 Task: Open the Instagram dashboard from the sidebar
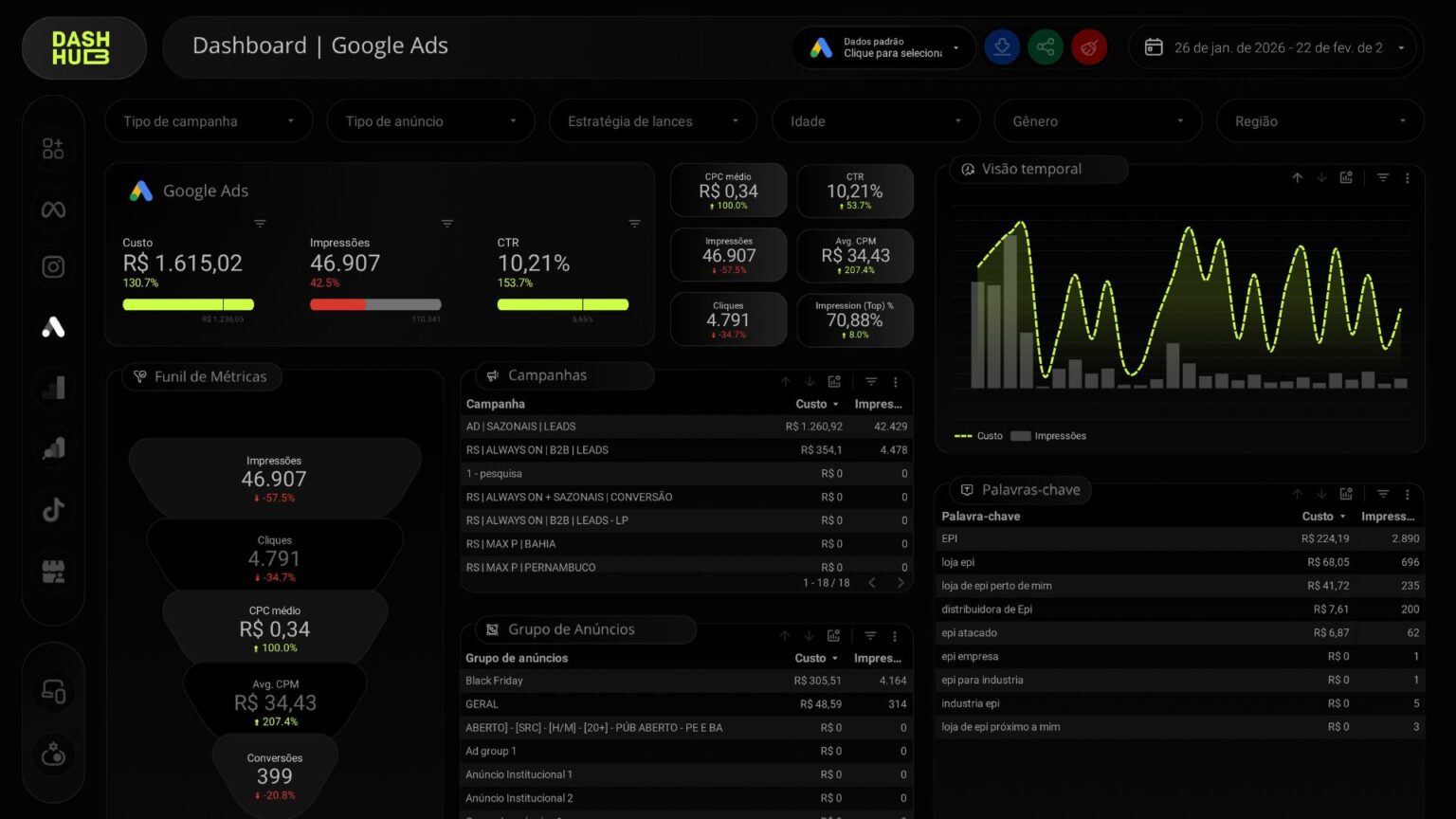pos(53,267)
